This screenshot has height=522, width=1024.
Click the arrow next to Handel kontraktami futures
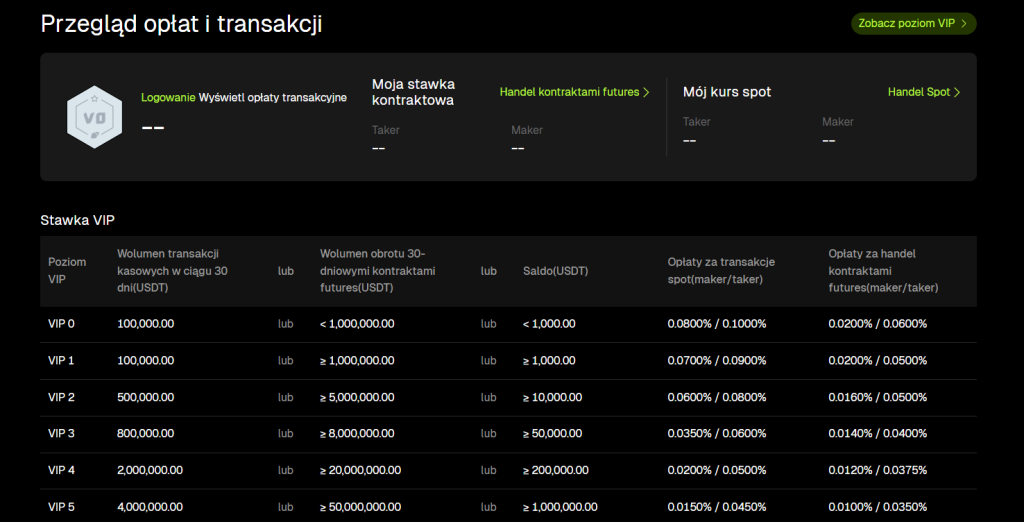tap(646, 92)
